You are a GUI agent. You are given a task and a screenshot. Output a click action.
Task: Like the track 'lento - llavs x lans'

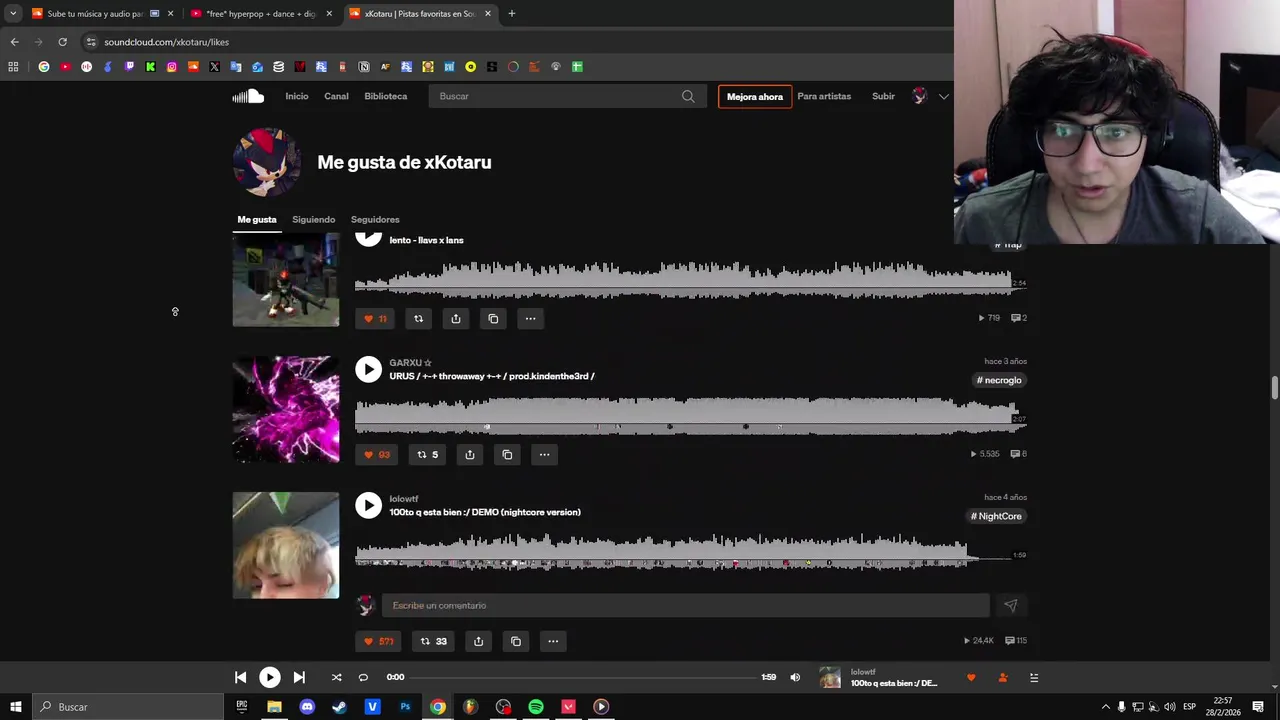click(375, 318)
